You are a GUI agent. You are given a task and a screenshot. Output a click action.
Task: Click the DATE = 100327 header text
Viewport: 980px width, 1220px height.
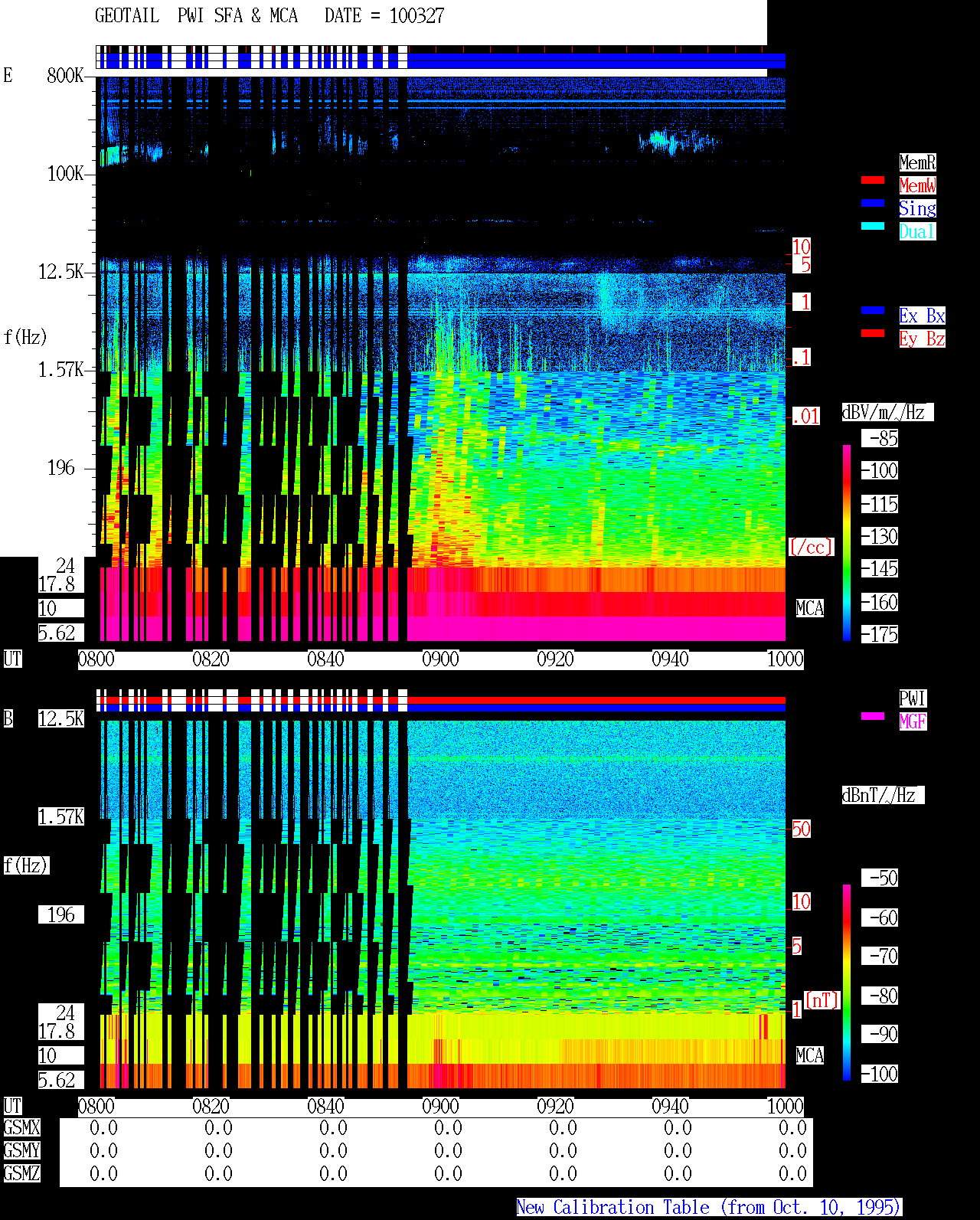(384, 16)
